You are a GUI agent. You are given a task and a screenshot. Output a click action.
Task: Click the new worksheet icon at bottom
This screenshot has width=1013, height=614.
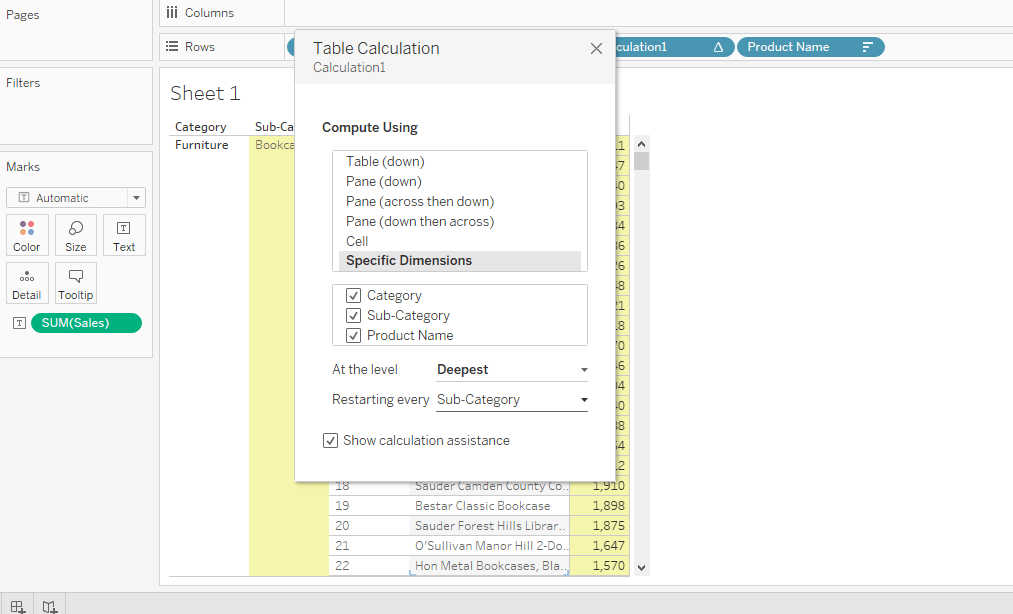(18, 605)
